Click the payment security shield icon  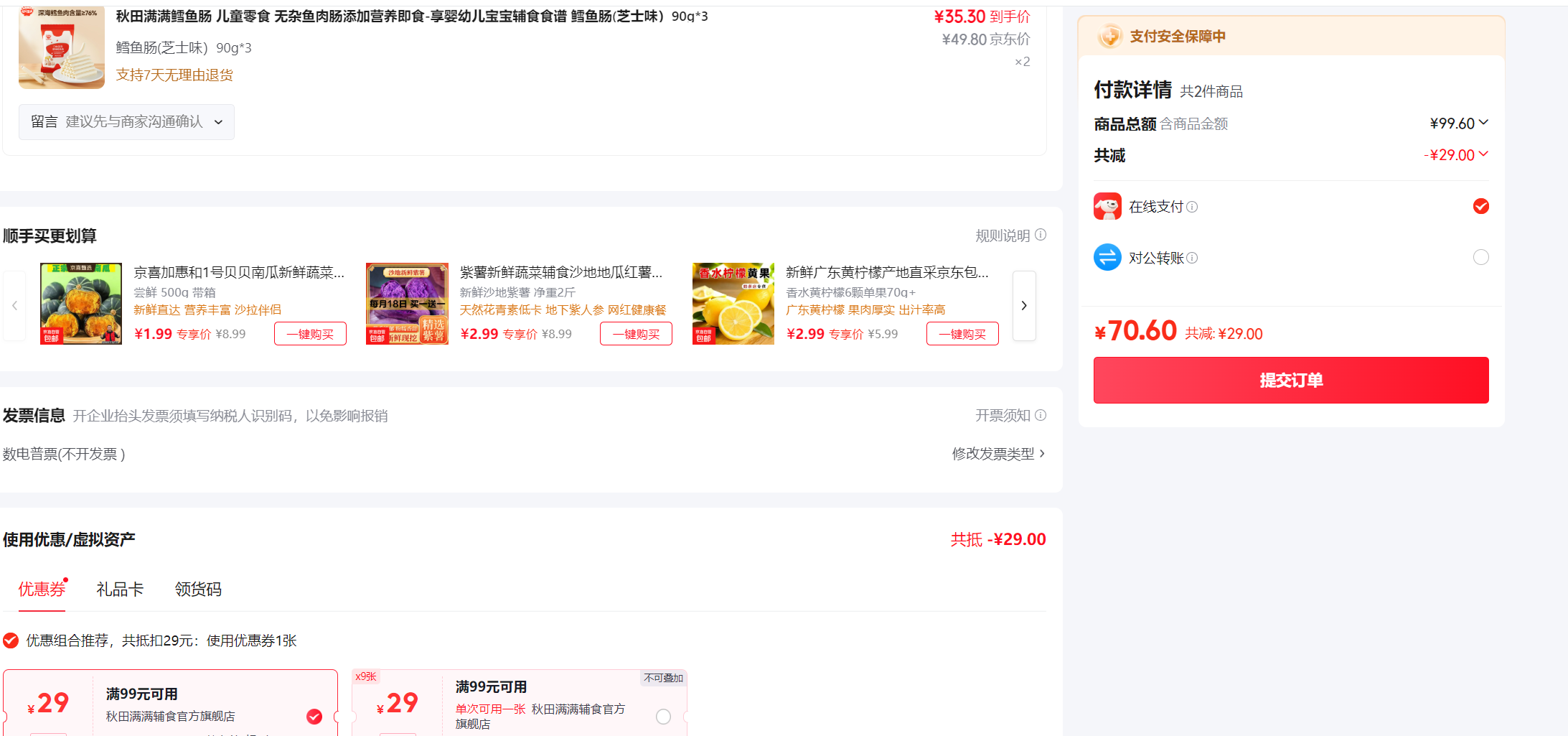tap(1109, 35)
